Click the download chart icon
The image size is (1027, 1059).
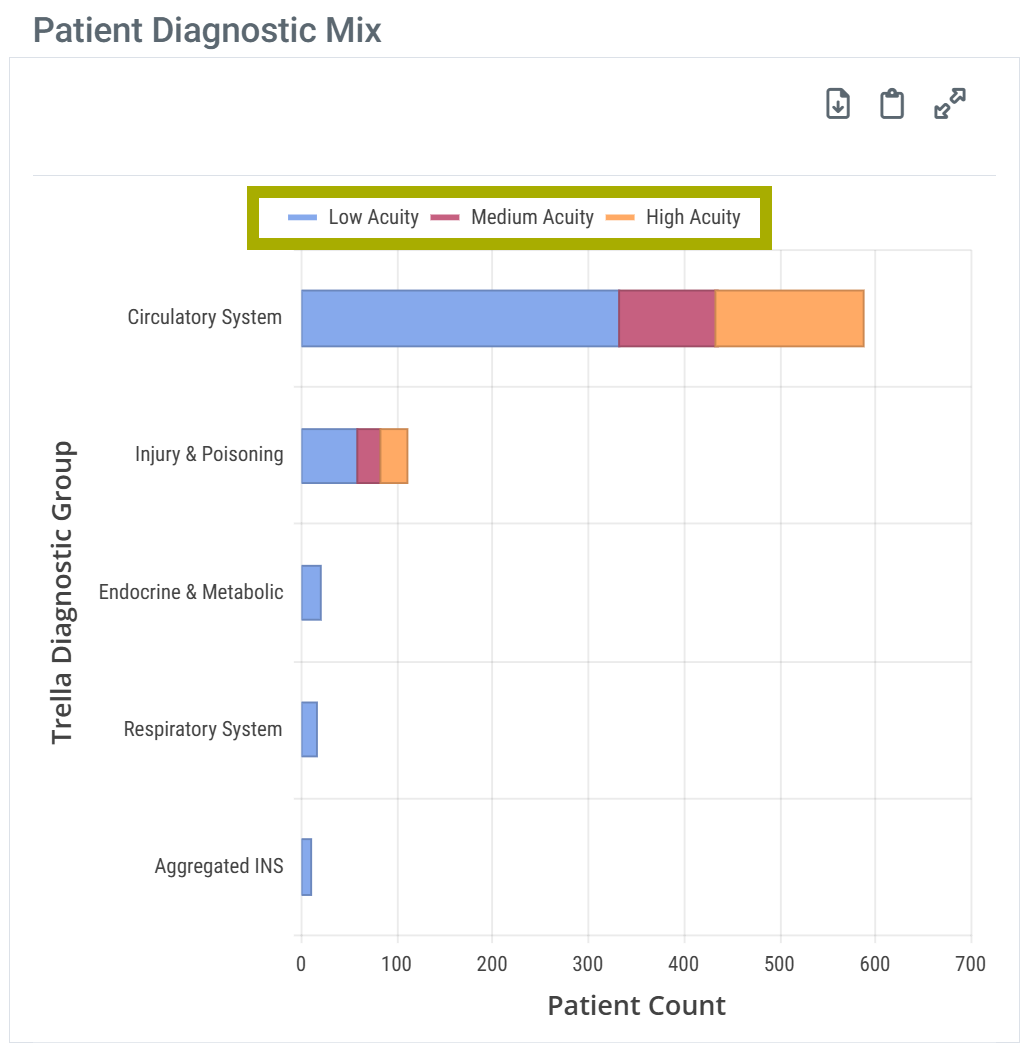[838, 104]
